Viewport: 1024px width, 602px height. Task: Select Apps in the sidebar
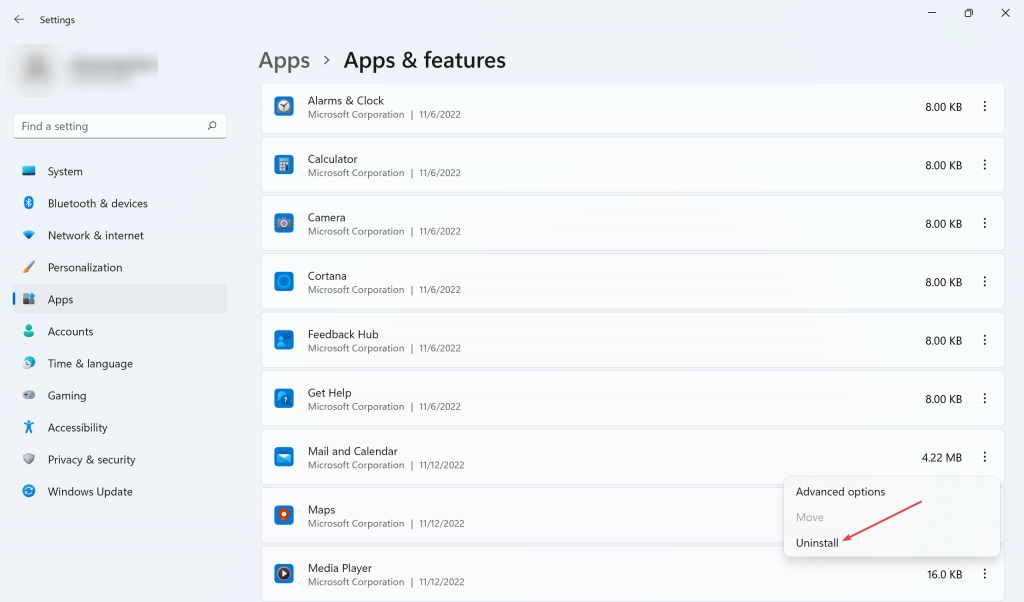120,299
